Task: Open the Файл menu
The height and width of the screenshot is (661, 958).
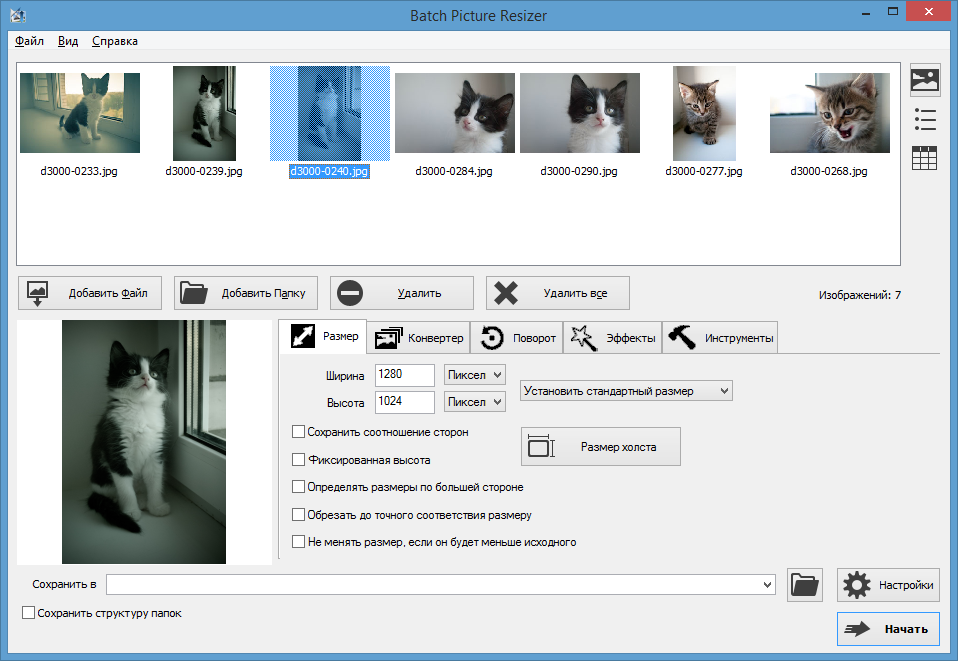Action: 29,41
